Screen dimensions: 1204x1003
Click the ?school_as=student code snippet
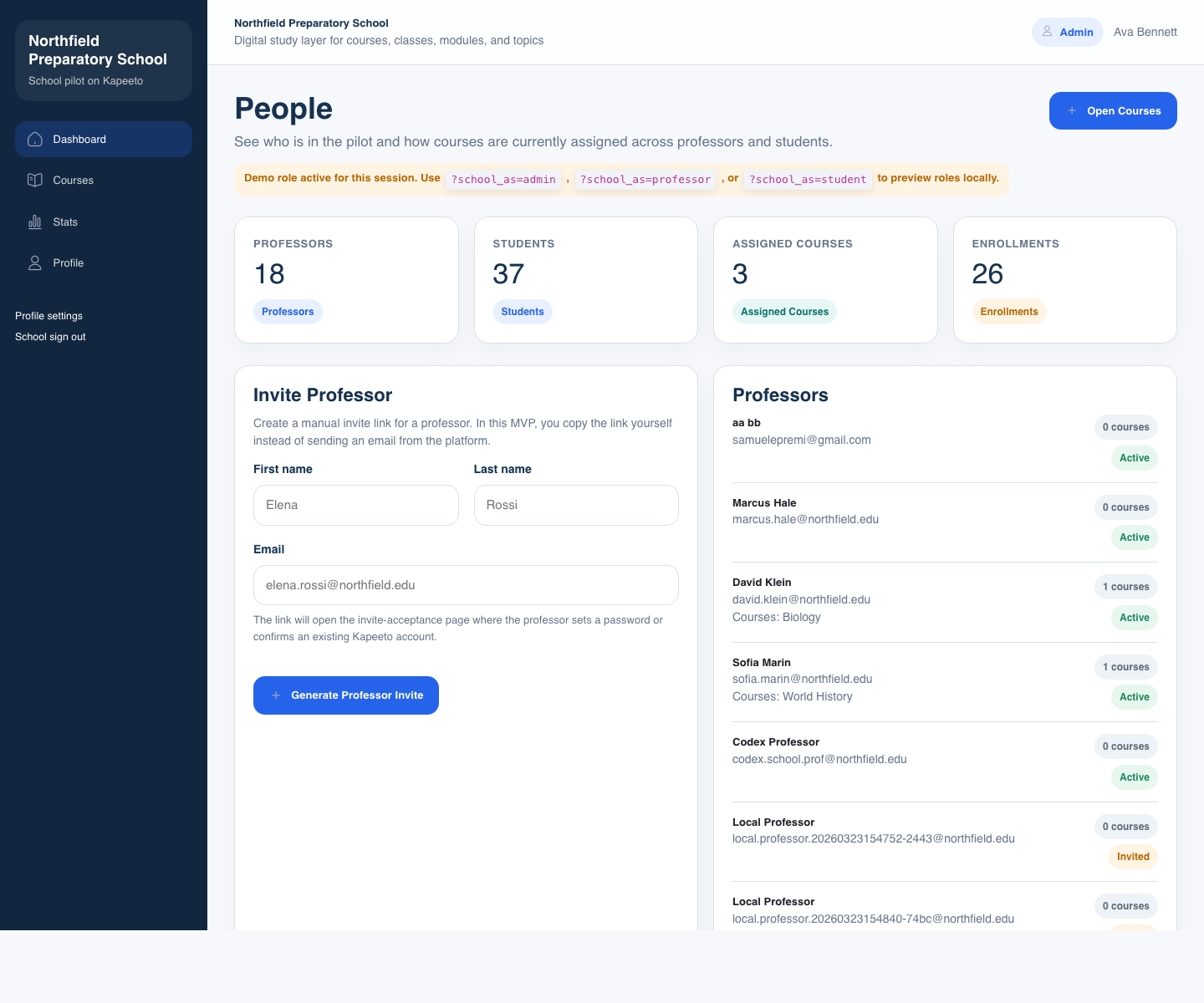(808, 179)
